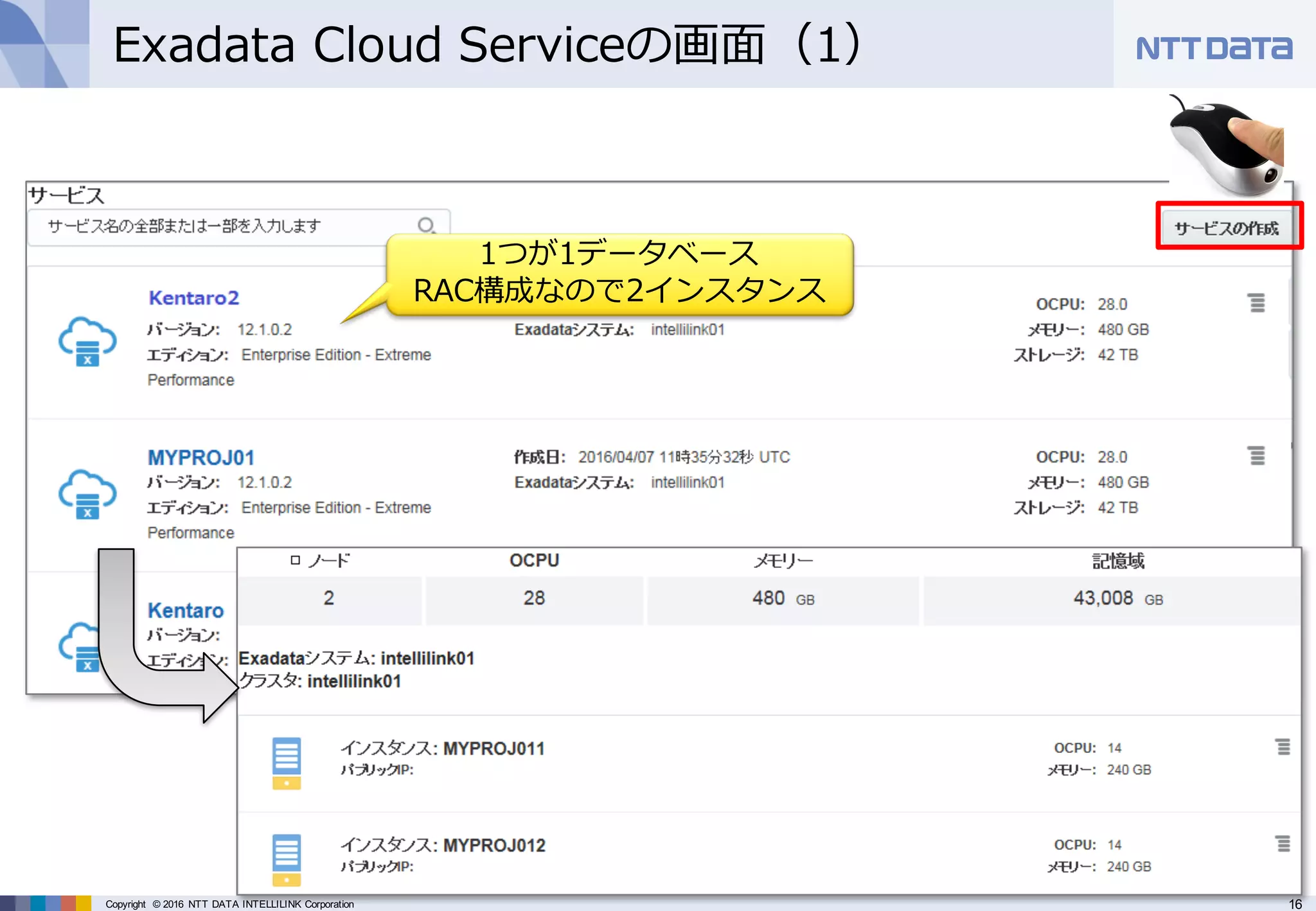Image resolution: width=1316 pixels, height=911 pixels.
Task: Click the Kentaro cloud database icon
Action: (80, 646)
